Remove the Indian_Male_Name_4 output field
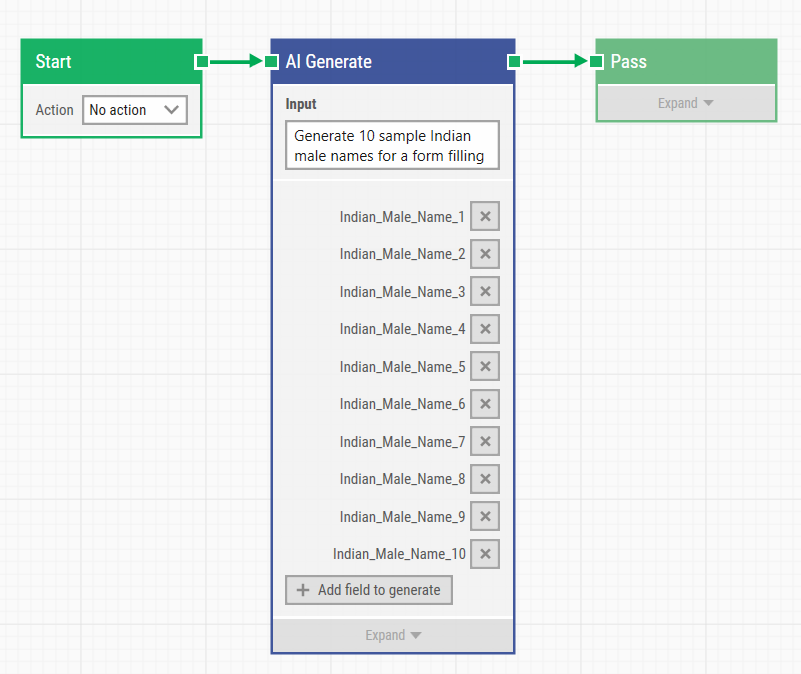 click(485, 329)
